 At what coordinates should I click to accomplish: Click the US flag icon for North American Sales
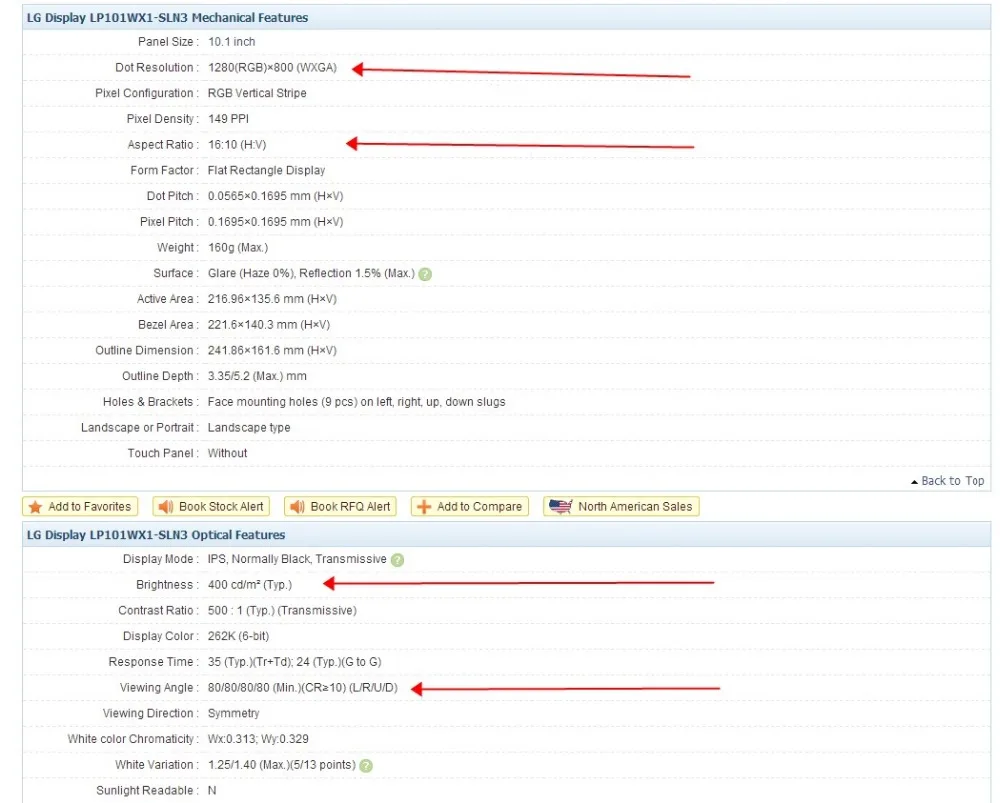coord(561,506)
